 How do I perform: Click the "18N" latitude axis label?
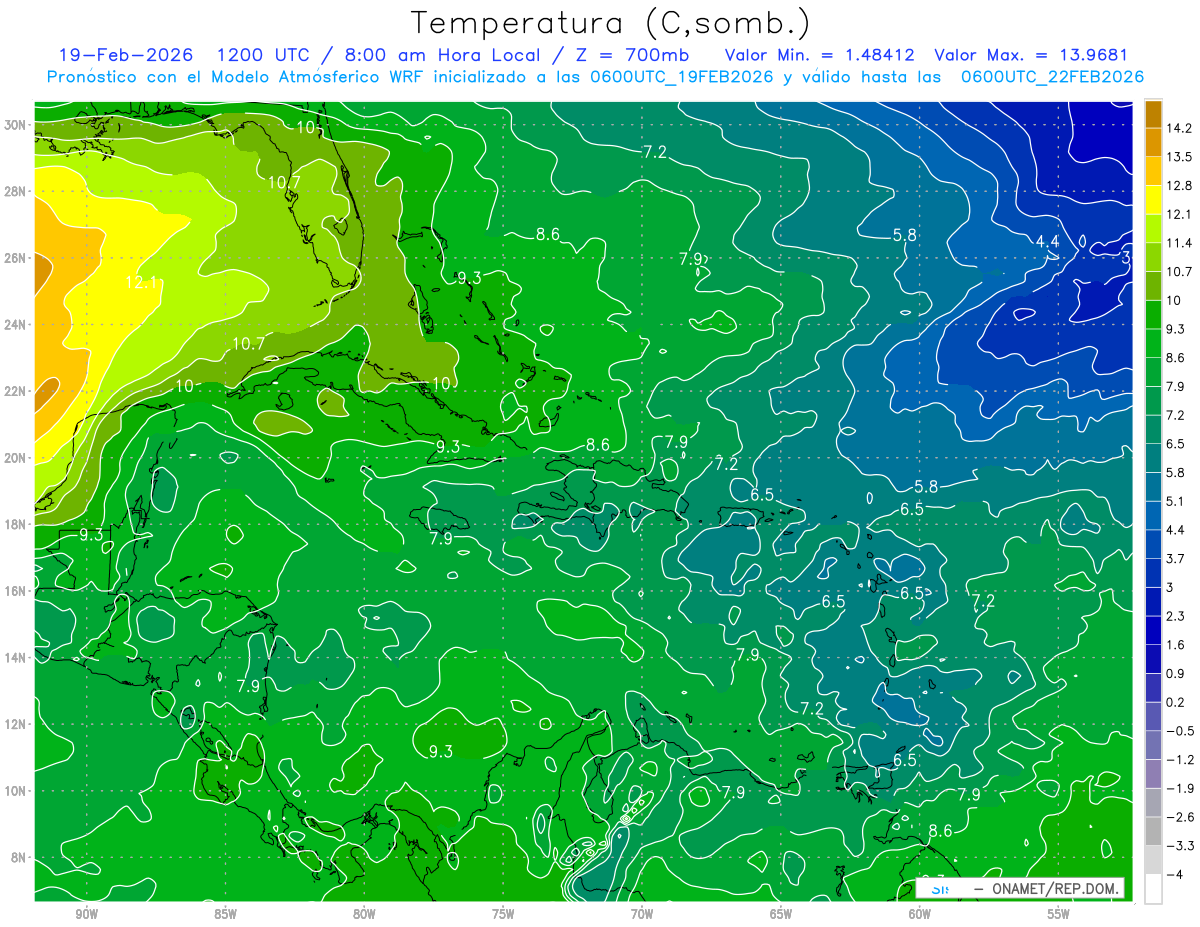tap(17, 524)
